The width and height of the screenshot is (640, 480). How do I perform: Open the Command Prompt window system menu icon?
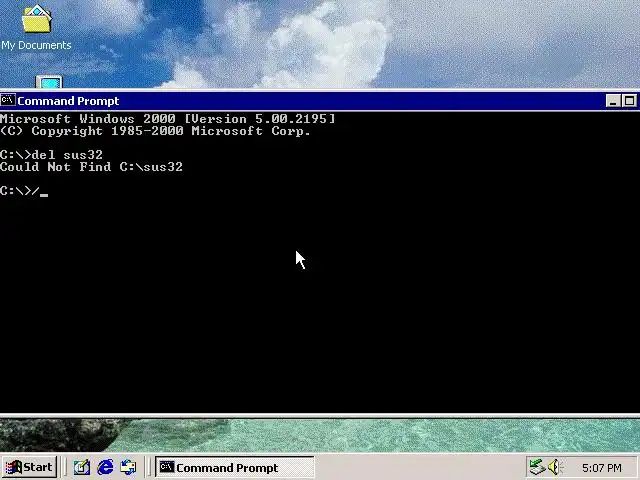click(8, 100)
